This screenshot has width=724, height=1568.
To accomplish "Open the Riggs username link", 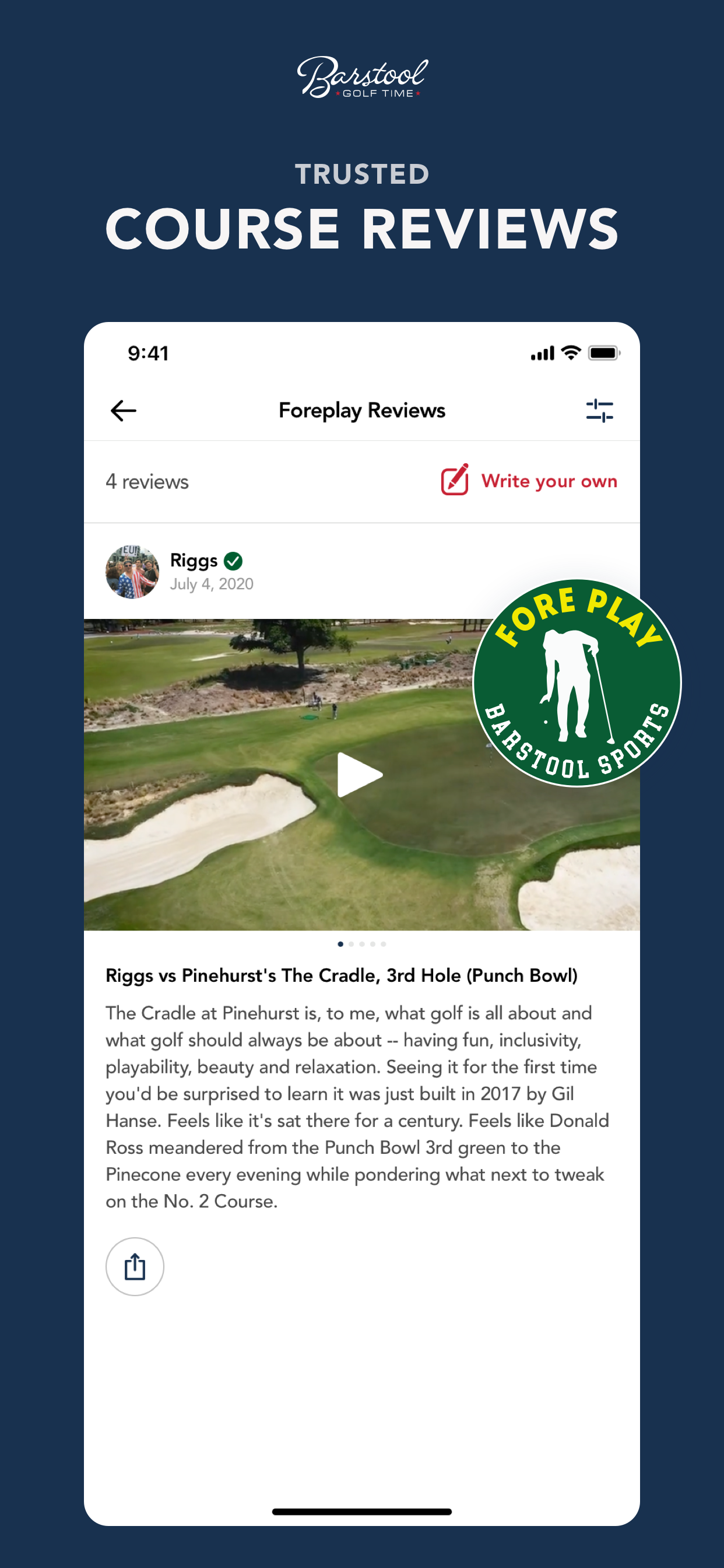I will [x=194, y=561].
